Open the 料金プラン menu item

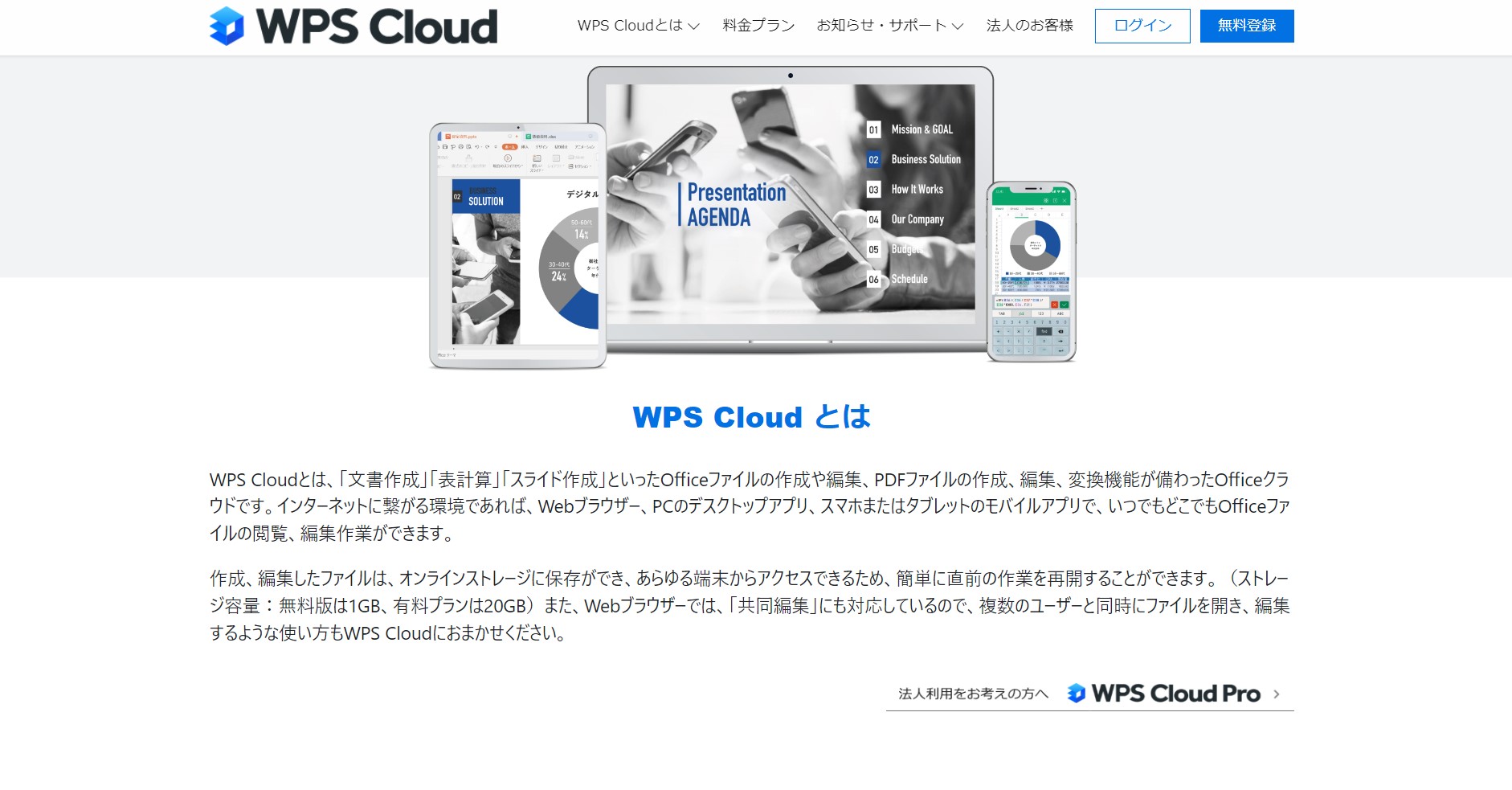[x=758, y=26]
